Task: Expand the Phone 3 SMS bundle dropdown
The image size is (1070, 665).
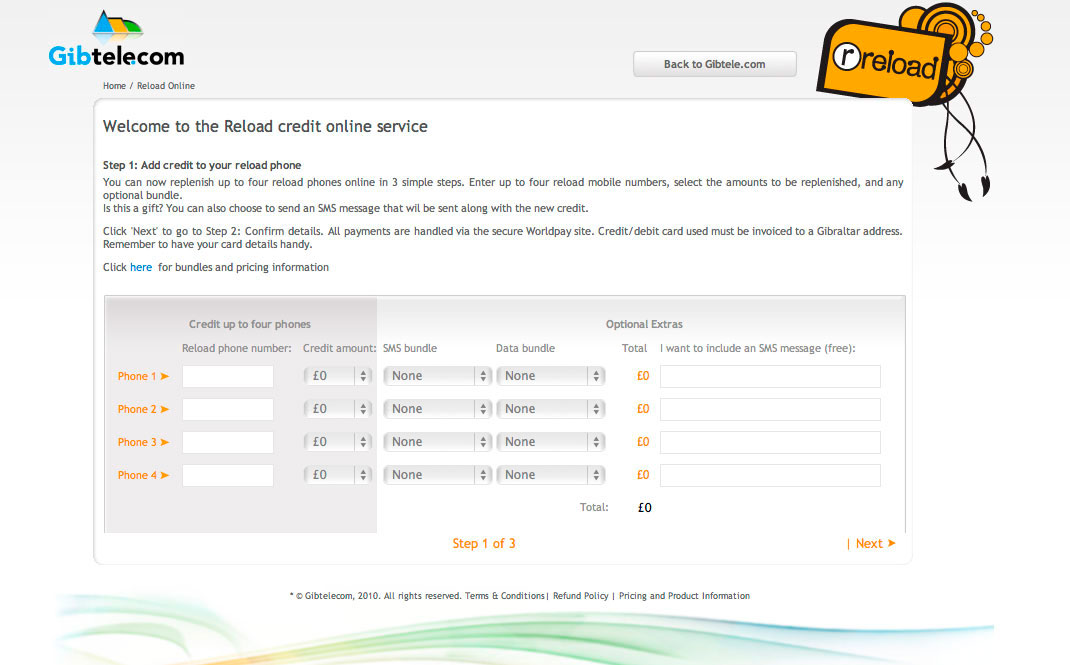Action: tap(437, 442)
